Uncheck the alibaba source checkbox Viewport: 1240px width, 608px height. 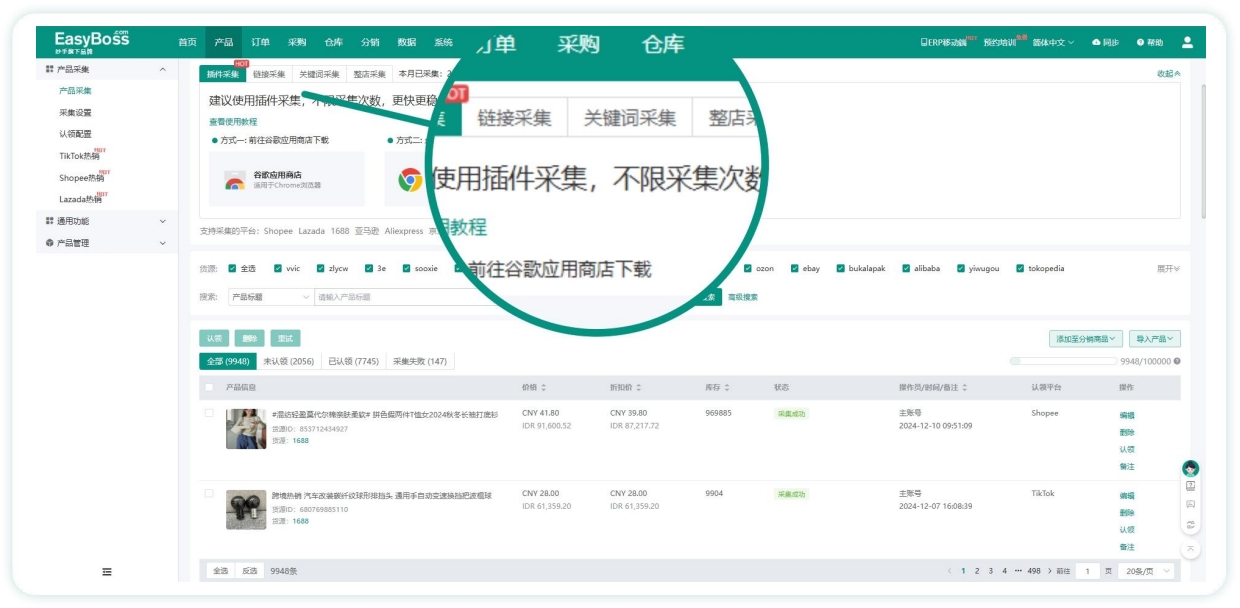pyautogui.click(x=906, y=268)
